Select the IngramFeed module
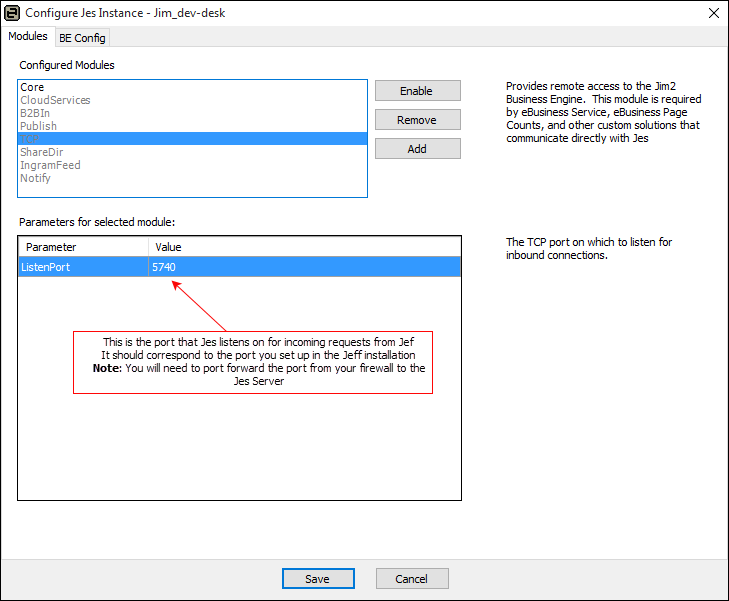This screenshot has height=601, width=729. click(x=192, y=165)
